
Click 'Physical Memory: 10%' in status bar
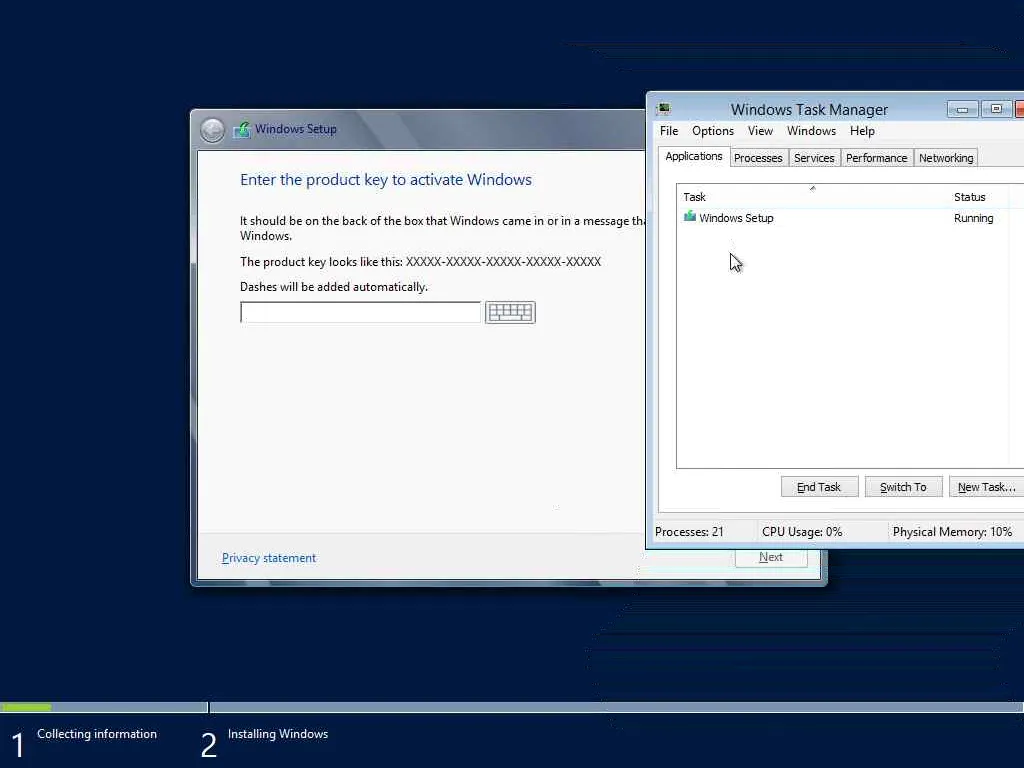click(x=952, y=532)
